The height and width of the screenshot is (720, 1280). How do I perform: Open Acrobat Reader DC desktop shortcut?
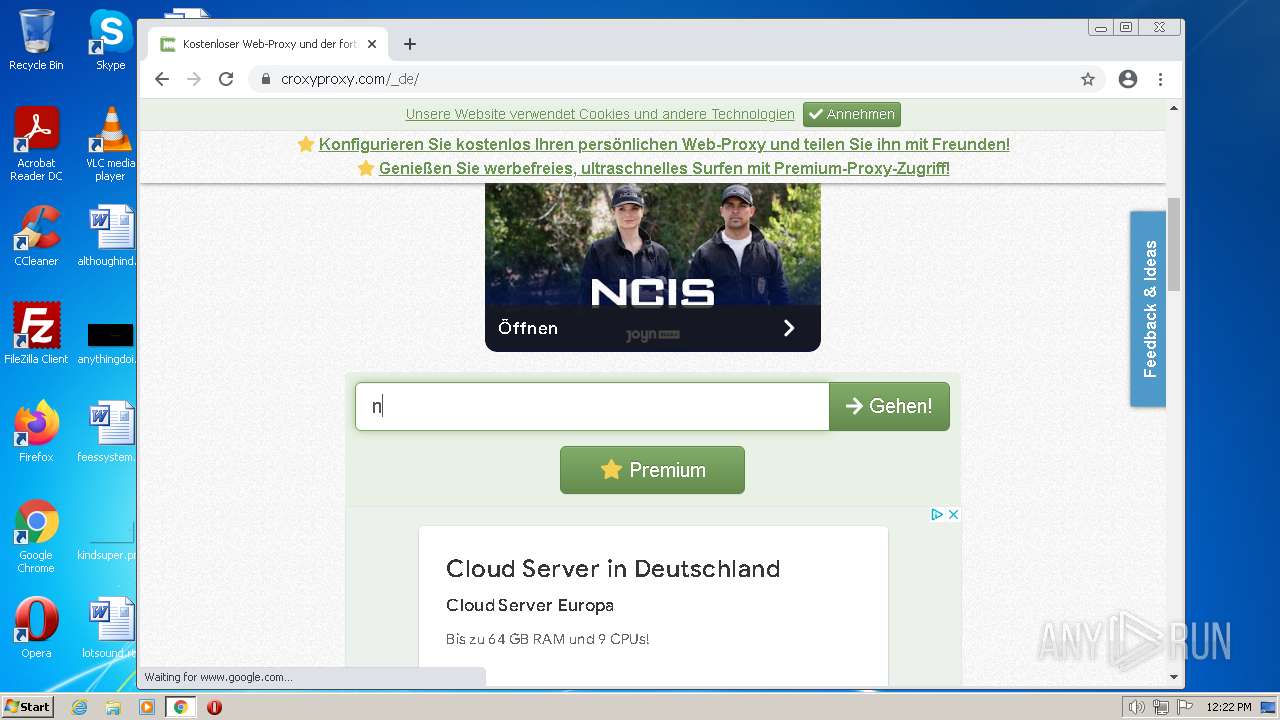pyautogui.click(x=36, y=144)
